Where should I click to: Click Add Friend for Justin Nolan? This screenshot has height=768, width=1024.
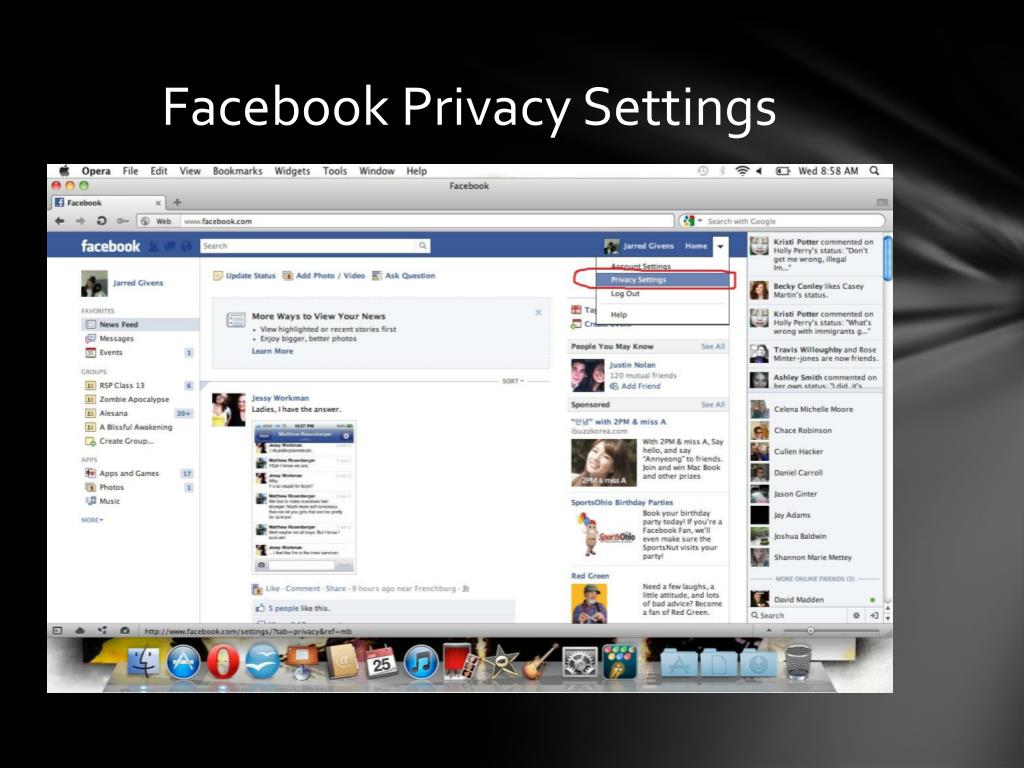635,386
